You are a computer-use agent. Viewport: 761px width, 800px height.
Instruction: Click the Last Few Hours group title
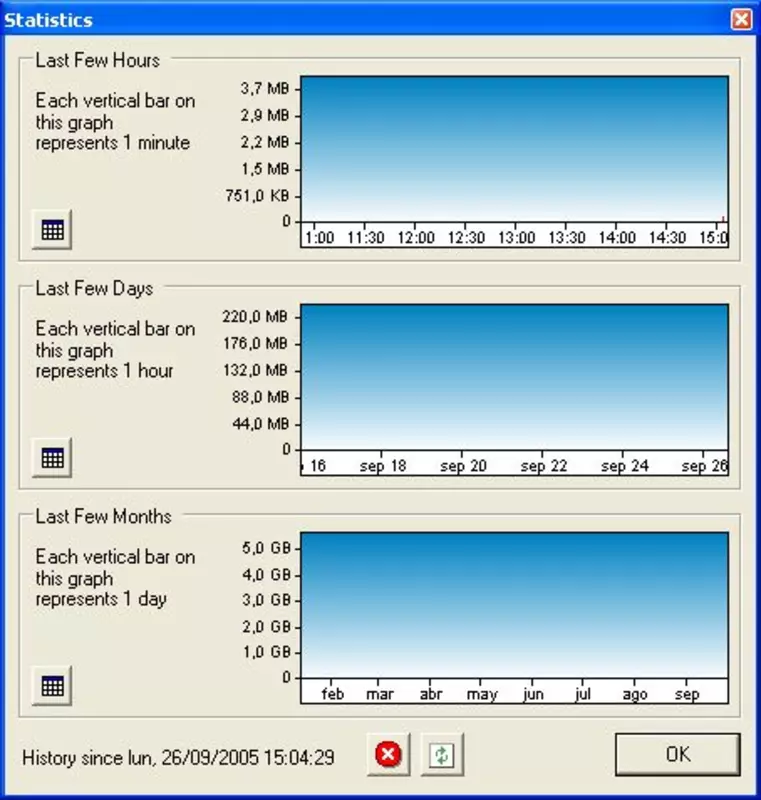[x=97, y=60]
